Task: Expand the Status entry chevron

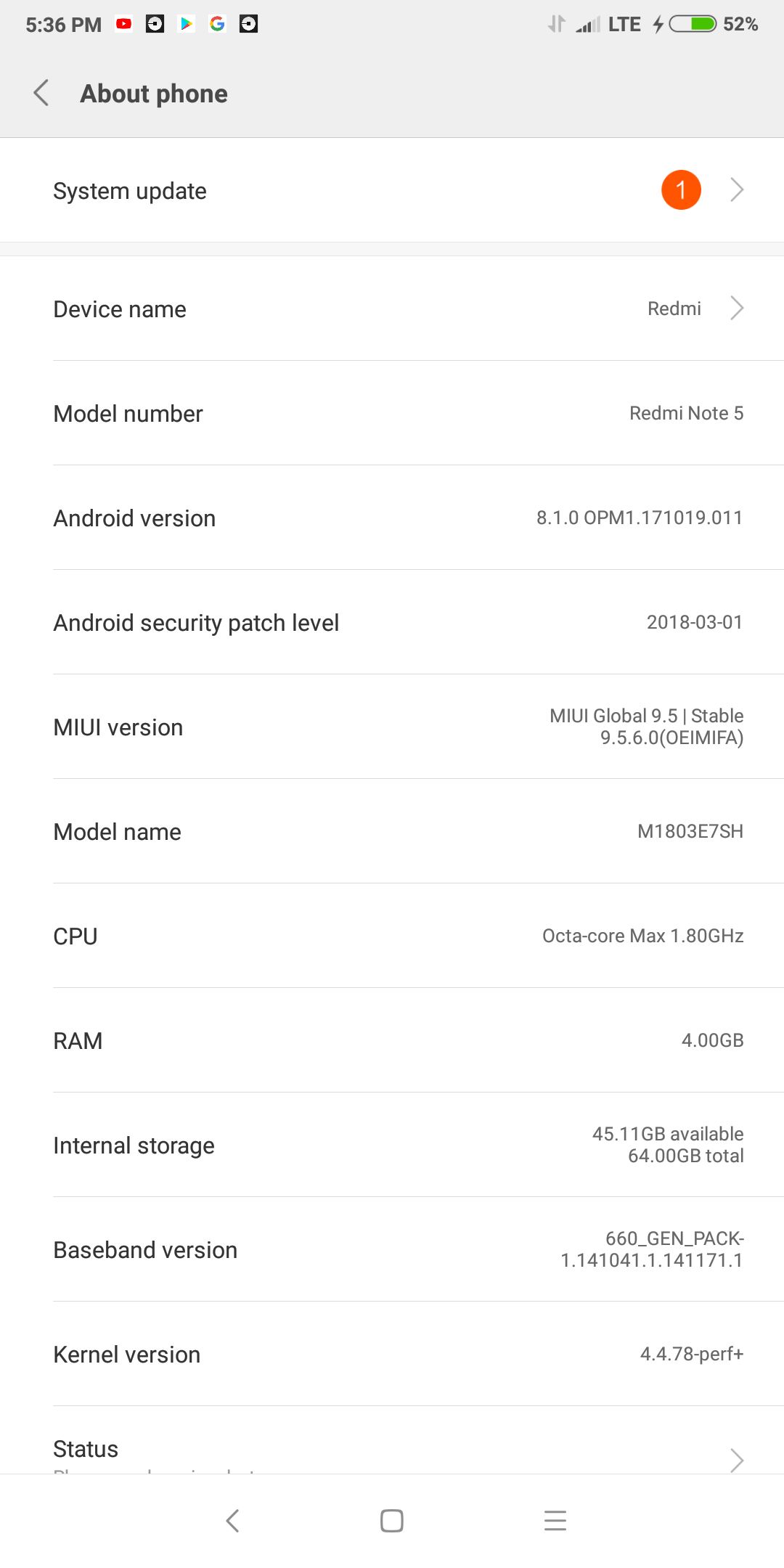Action: (737, 1459)
